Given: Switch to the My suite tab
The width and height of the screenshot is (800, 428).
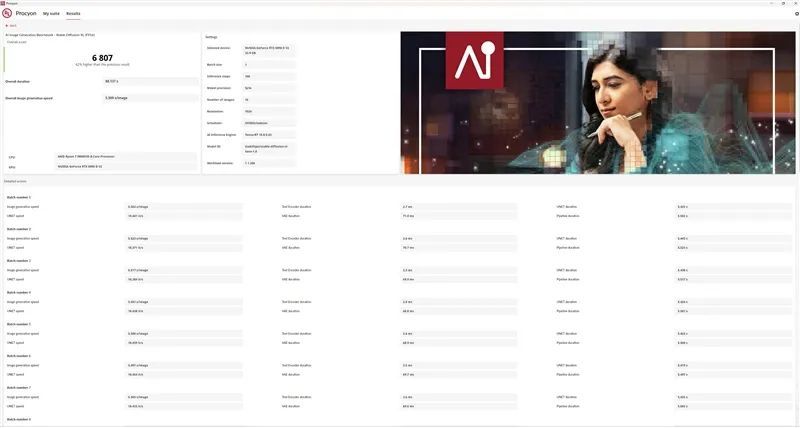Looking at the screenshot, I should (x=51, y=14).
